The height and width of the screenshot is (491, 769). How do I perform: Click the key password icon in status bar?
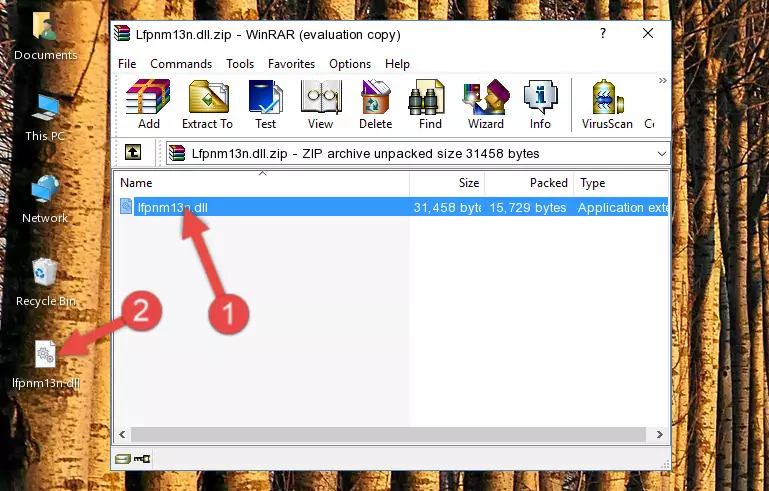pyautogui.click(x=142, y=459)
